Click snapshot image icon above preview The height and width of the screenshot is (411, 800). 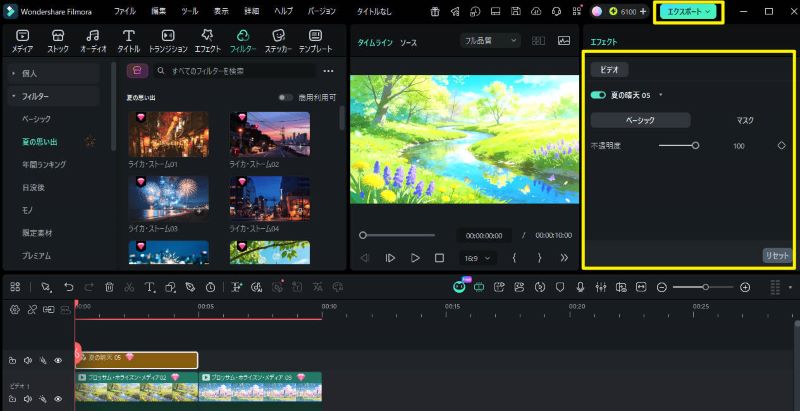pyautogui.click(x=564, y=41)
